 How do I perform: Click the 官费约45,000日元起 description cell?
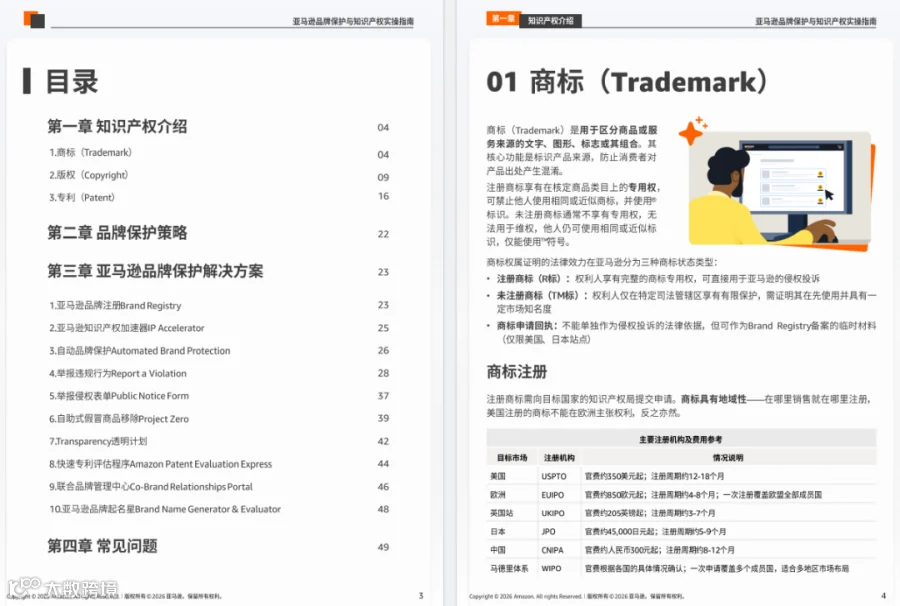[x=655, y=531]
